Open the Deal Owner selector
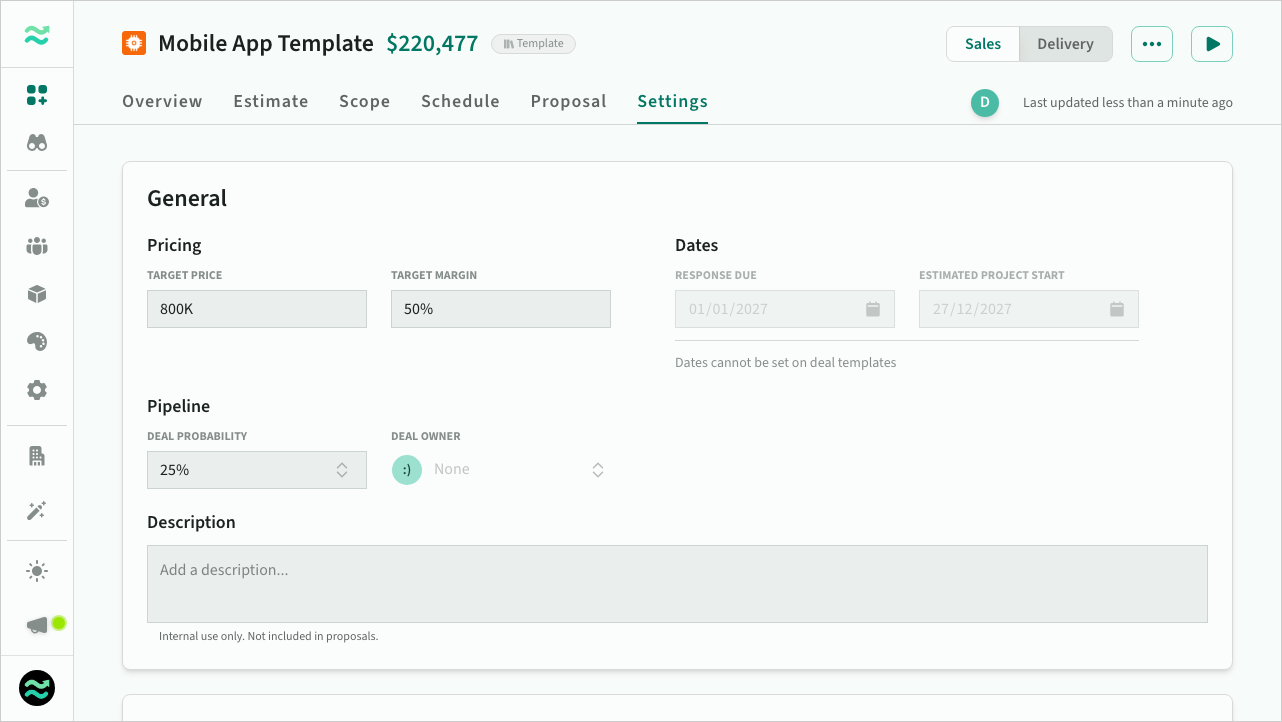The image size is (1282, 722). (x=500, y=470)
